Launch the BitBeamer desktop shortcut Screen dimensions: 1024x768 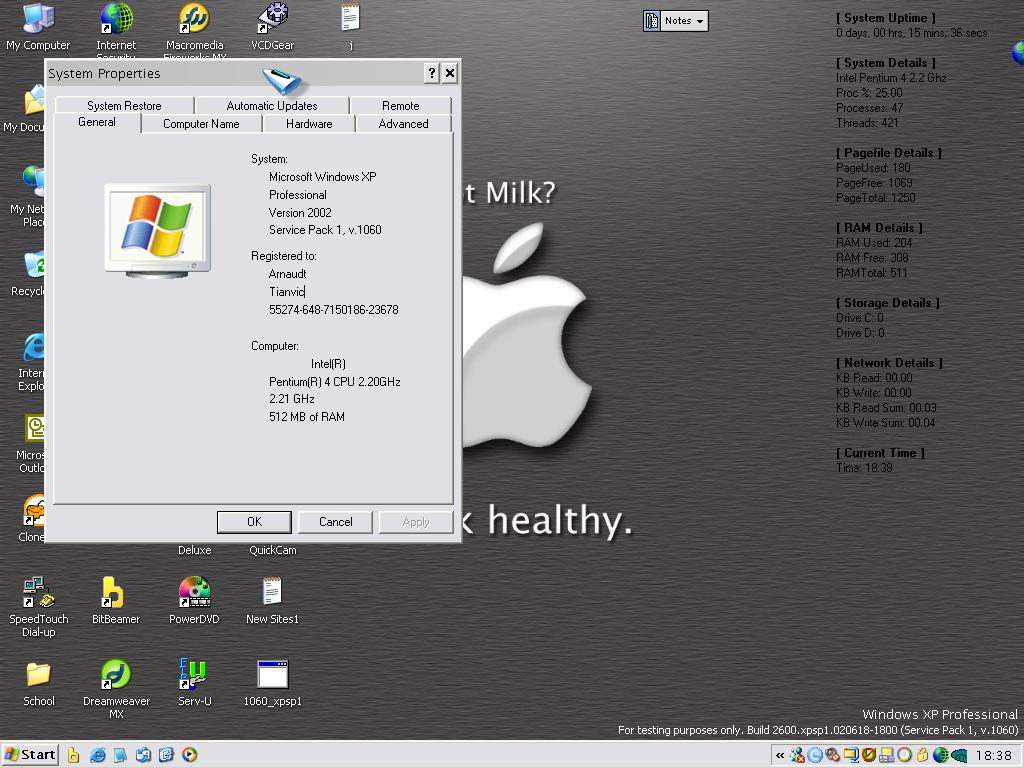[114, 593]
